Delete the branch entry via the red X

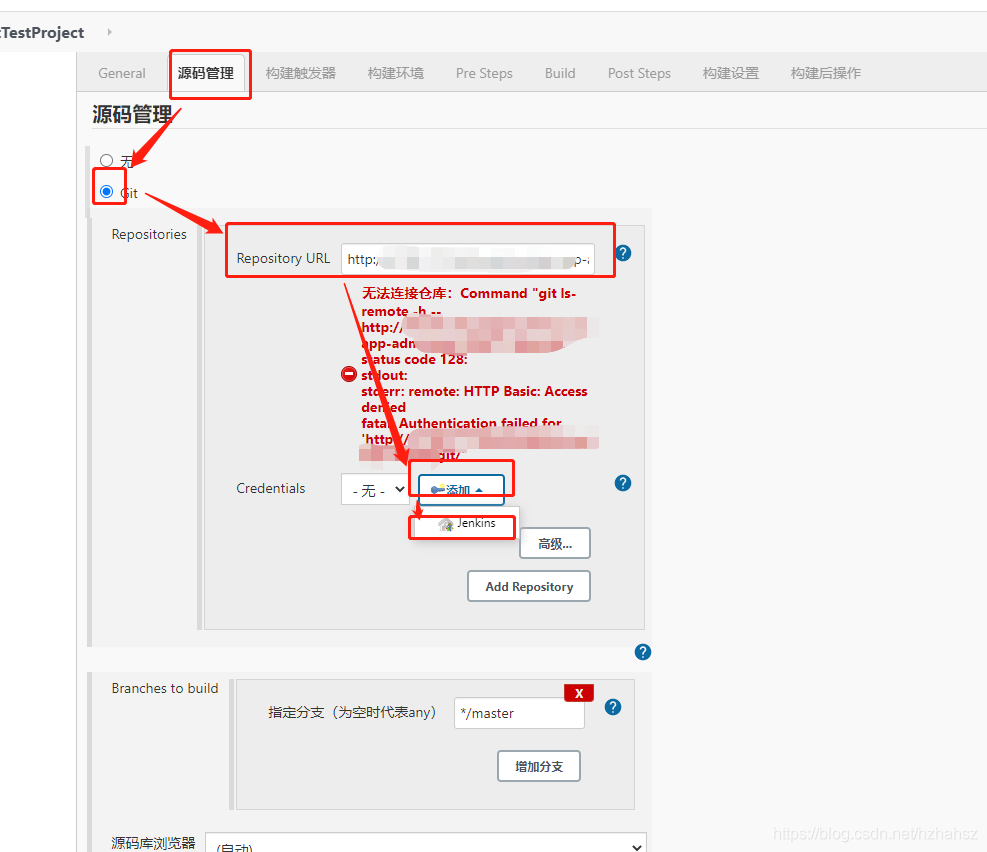coord(578,692)
